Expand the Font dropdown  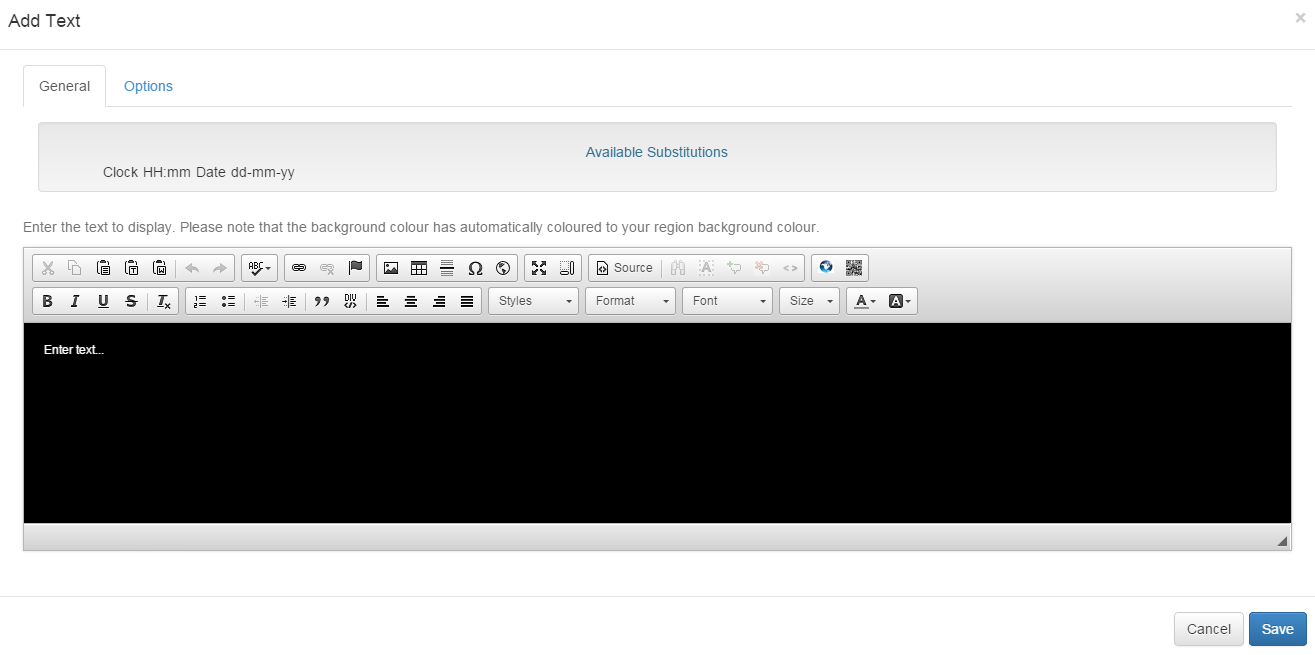(x=727, y=301)
